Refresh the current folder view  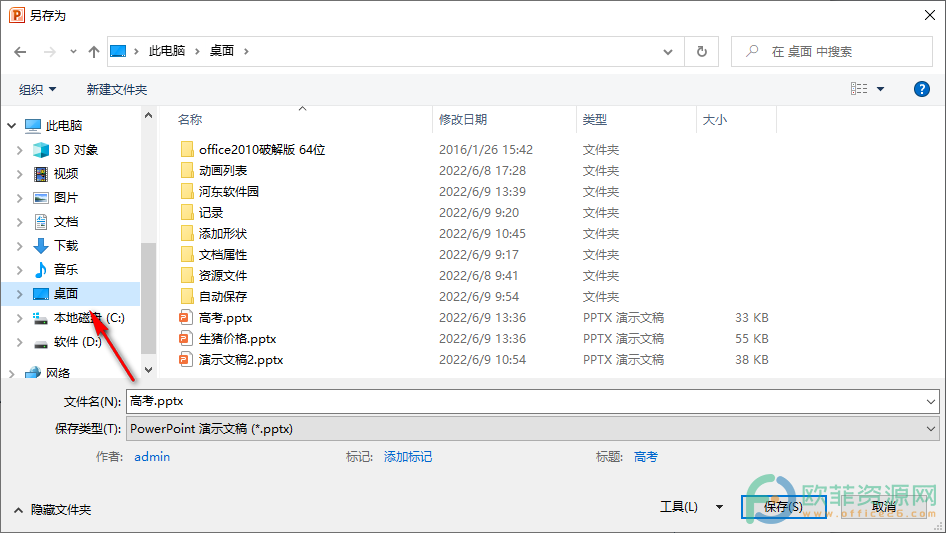click(x=702, y=52)
